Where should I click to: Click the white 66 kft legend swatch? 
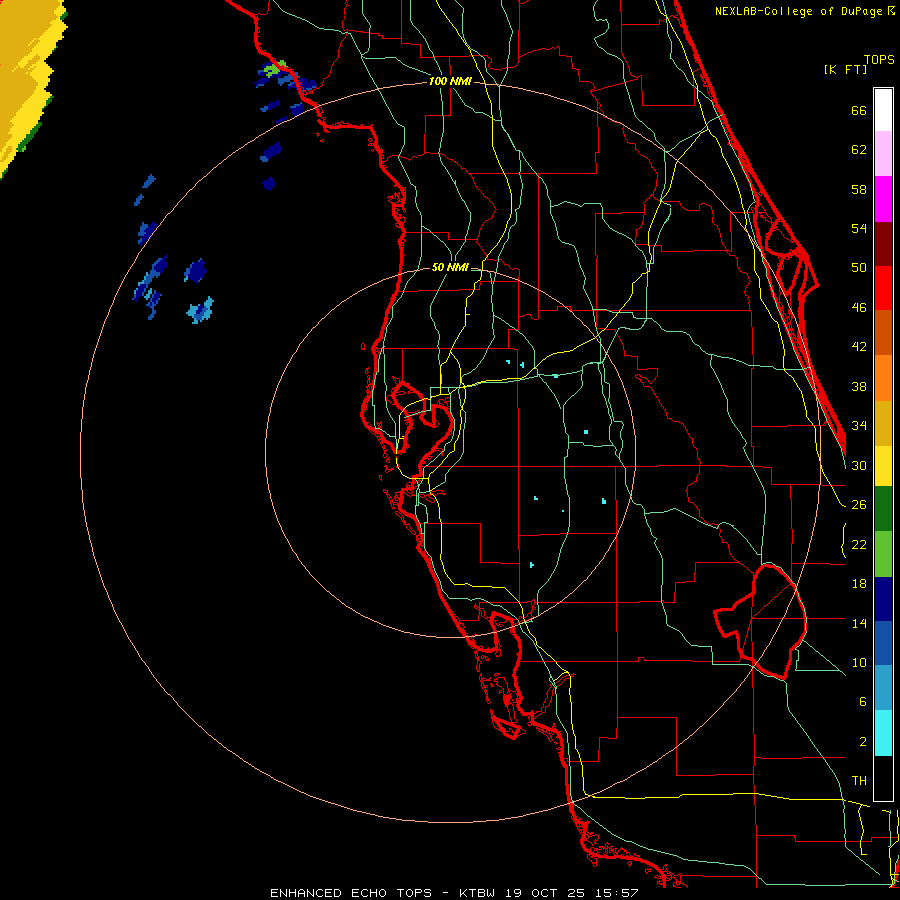[x=883, y=110]
